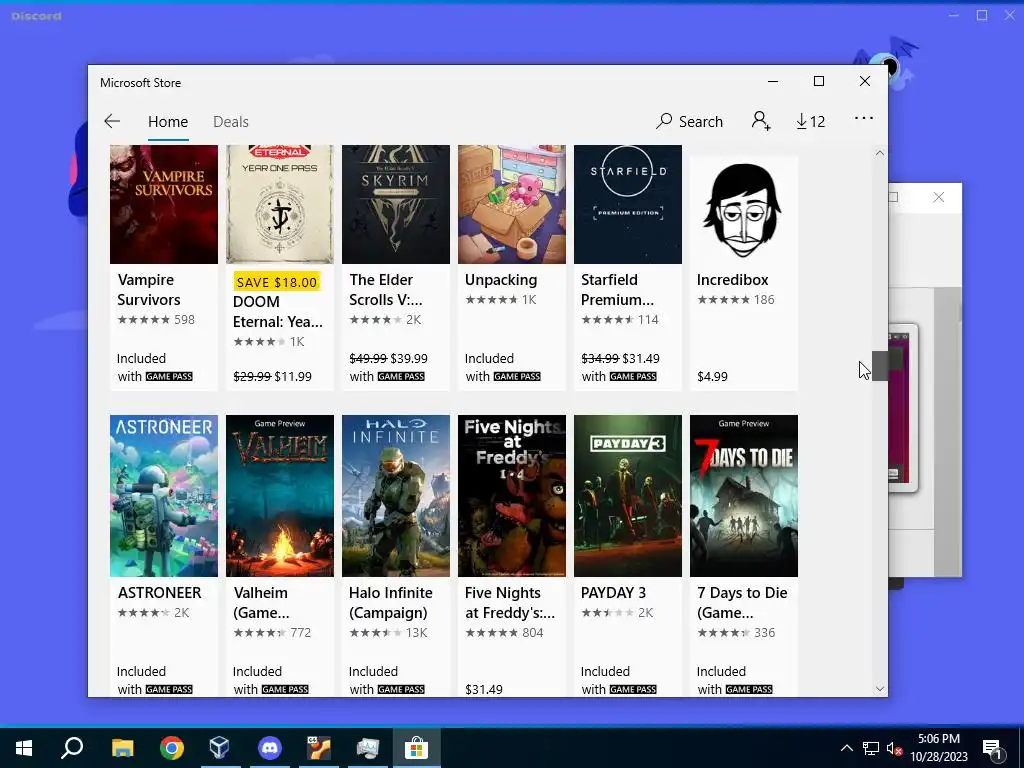Click the SAVE $18.00 badge
This screenshot has height=768, width=1024.
(277, 281)
